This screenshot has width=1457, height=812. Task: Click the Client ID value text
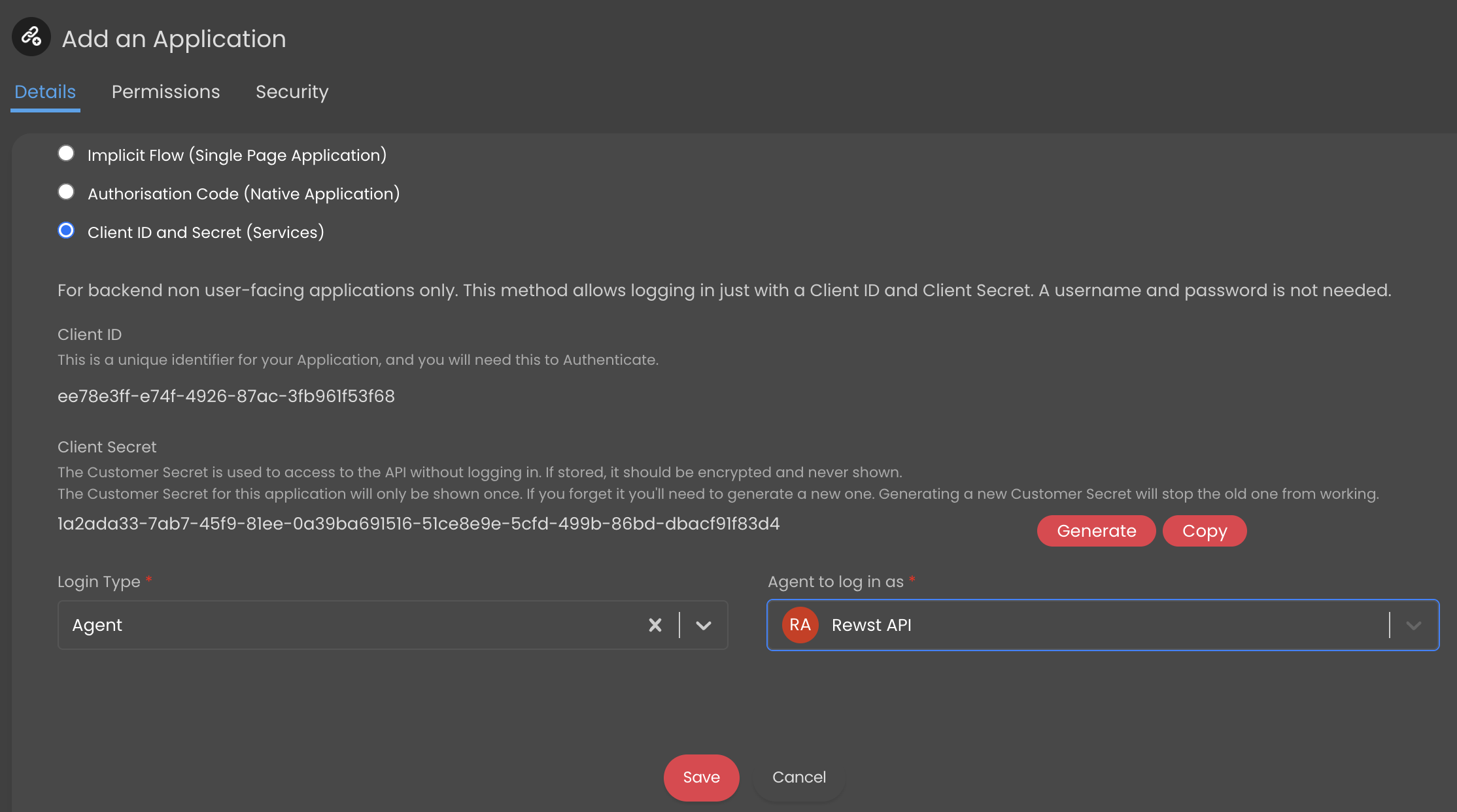(x=226, y=396)
